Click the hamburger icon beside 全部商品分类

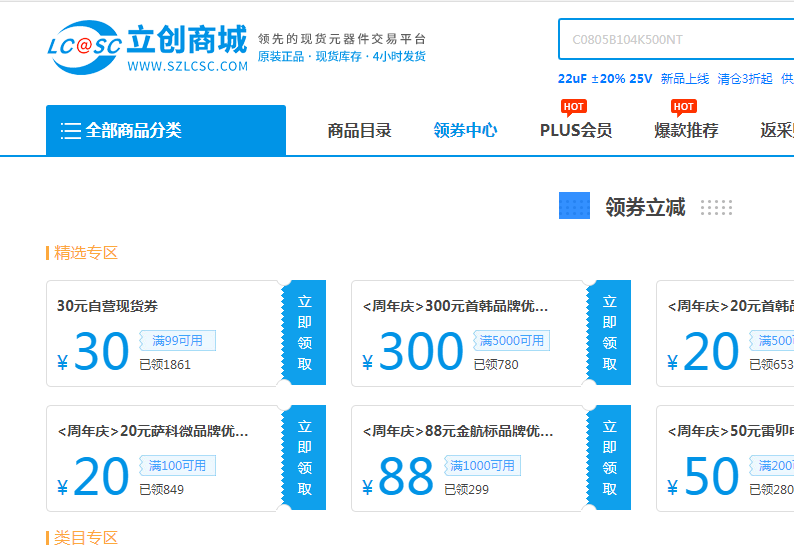(x=71, y=131)
